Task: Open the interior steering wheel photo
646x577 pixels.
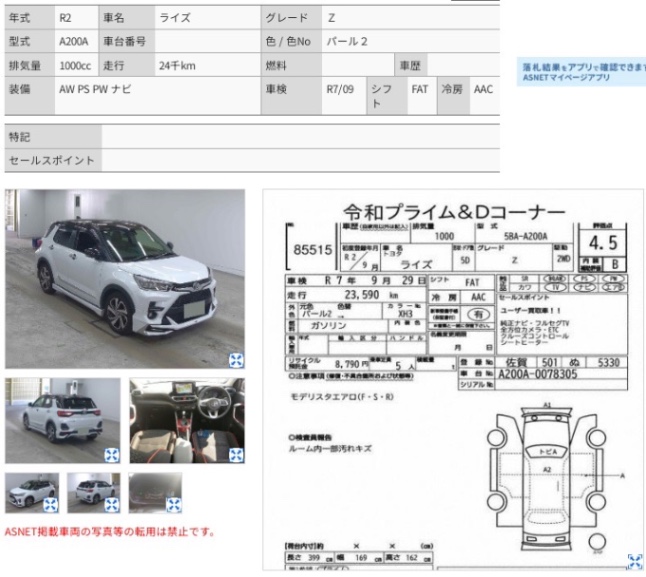Action: point(187,420)
